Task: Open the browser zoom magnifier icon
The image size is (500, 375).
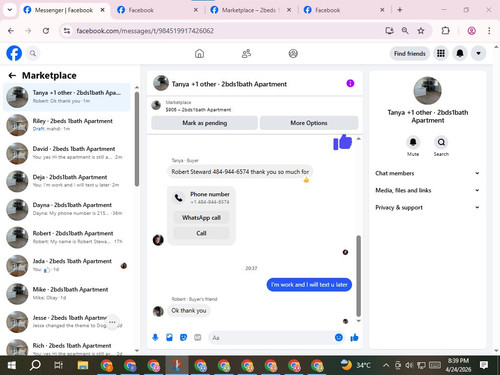Action: click(405, 31)
